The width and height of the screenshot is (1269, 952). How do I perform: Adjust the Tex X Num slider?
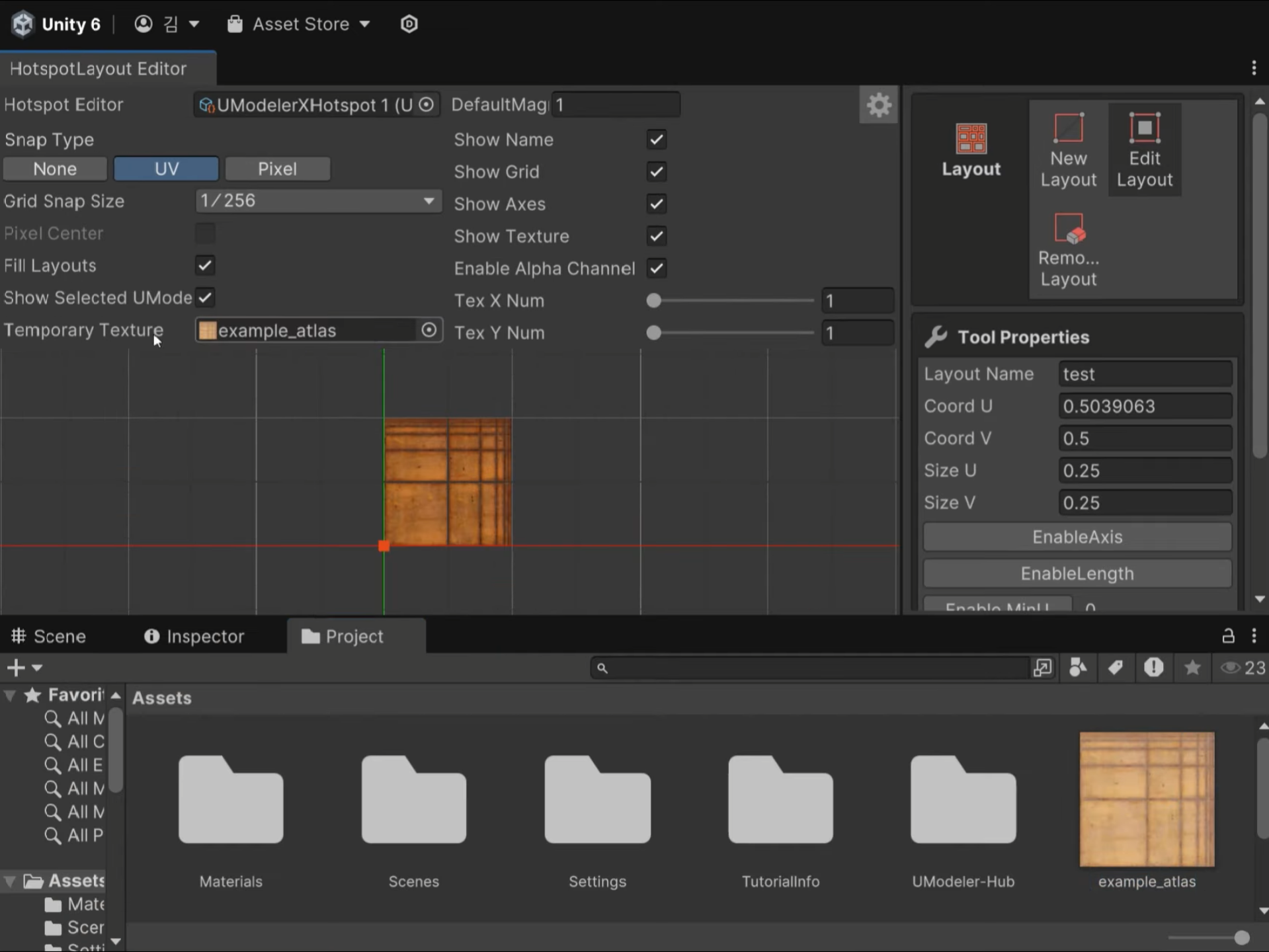coord(730,301)
